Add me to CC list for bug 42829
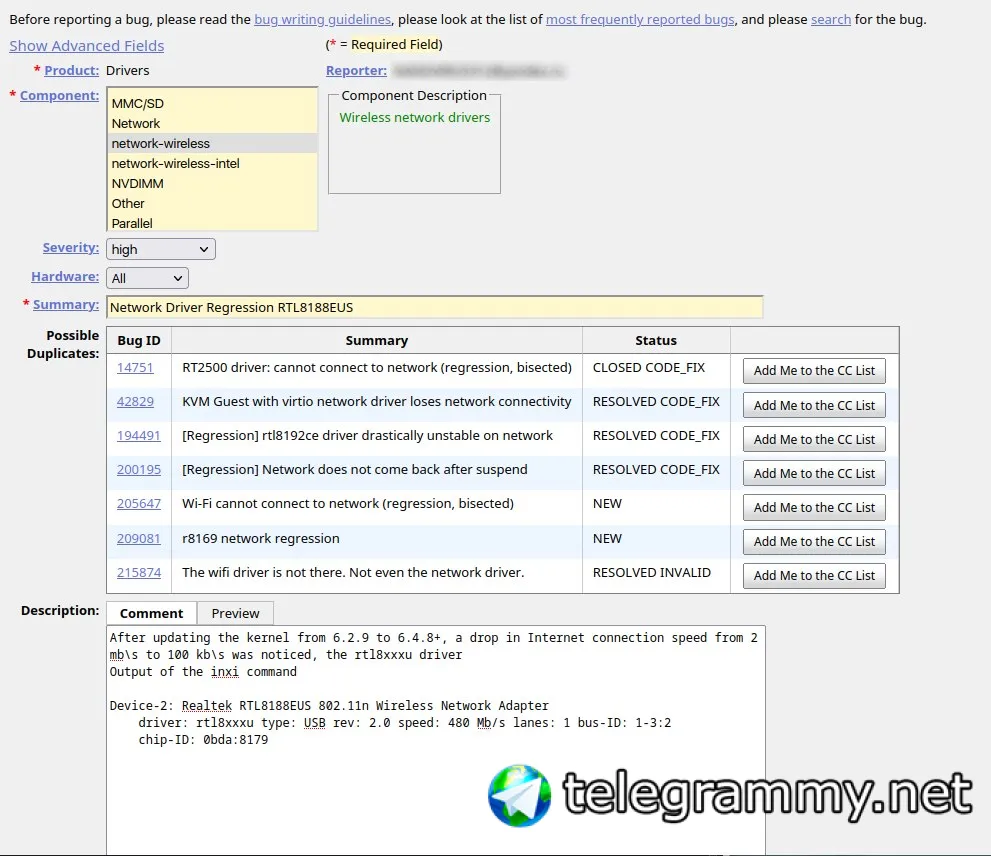Image resolution: width=991 pixels, height=856 pixels. click(x=814, y=405)
